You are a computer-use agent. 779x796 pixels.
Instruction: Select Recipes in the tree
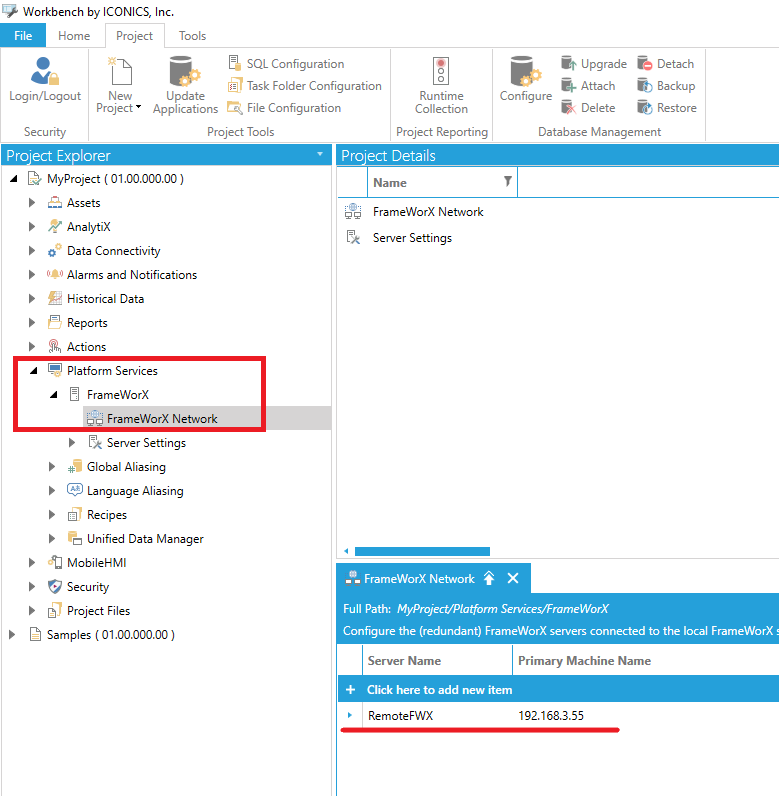pyautogui.click(x=107, y=514)
